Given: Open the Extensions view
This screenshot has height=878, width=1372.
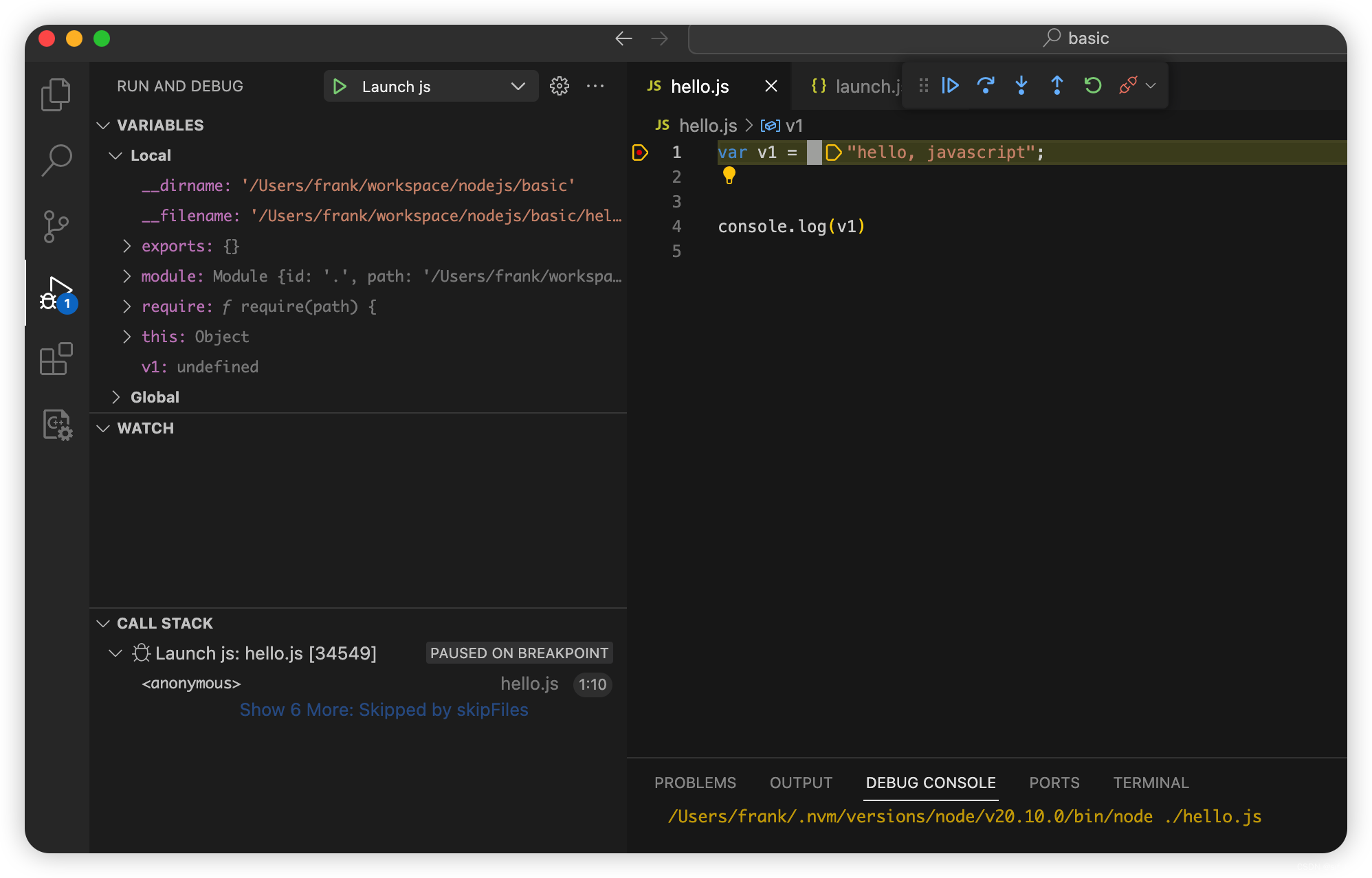Looking at the screenshot, I should 56,359.
